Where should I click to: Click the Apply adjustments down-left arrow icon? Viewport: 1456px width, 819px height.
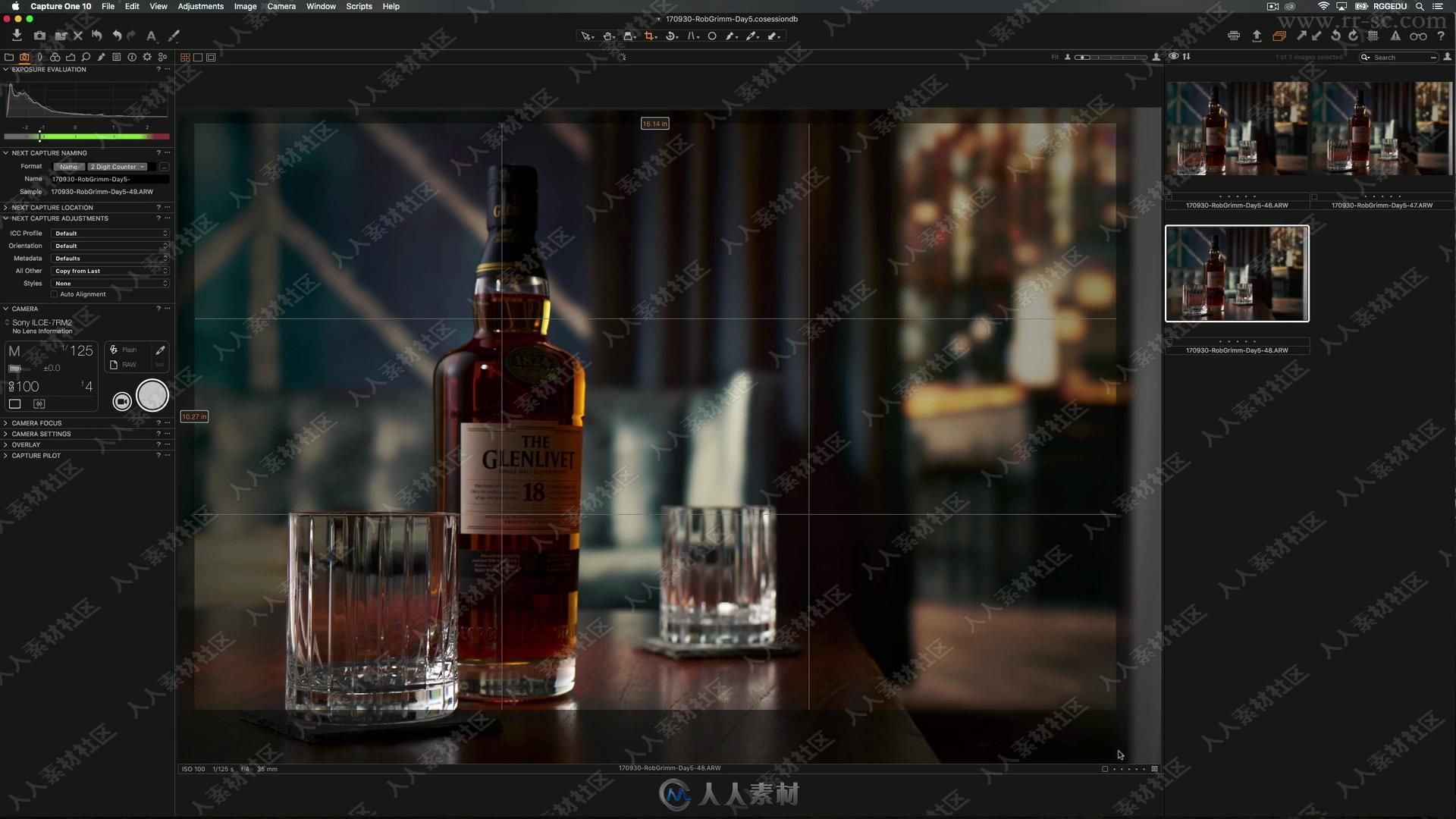pyautogui.click(x=1316, y=36)
